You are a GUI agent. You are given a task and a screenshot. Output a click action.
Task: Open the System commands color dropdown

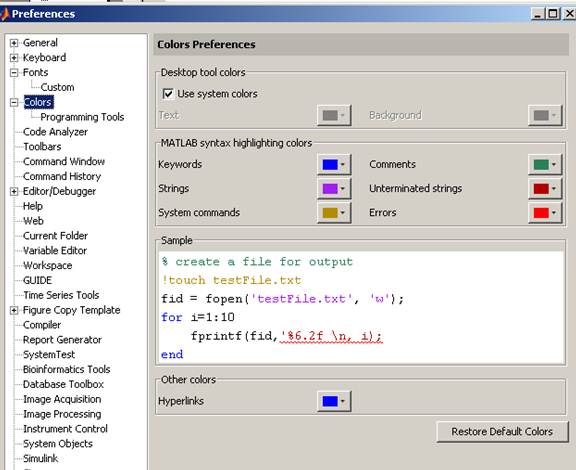click(x=334, y=213)
